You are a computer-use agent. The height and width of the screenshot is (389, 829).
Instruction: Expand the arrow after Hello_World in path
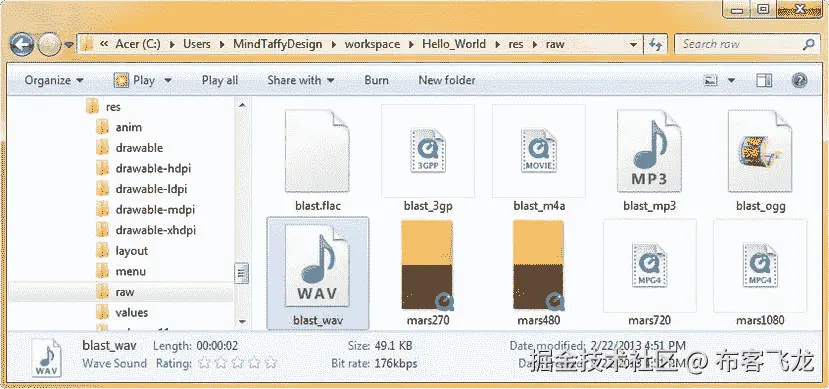[x=497, y=45]
